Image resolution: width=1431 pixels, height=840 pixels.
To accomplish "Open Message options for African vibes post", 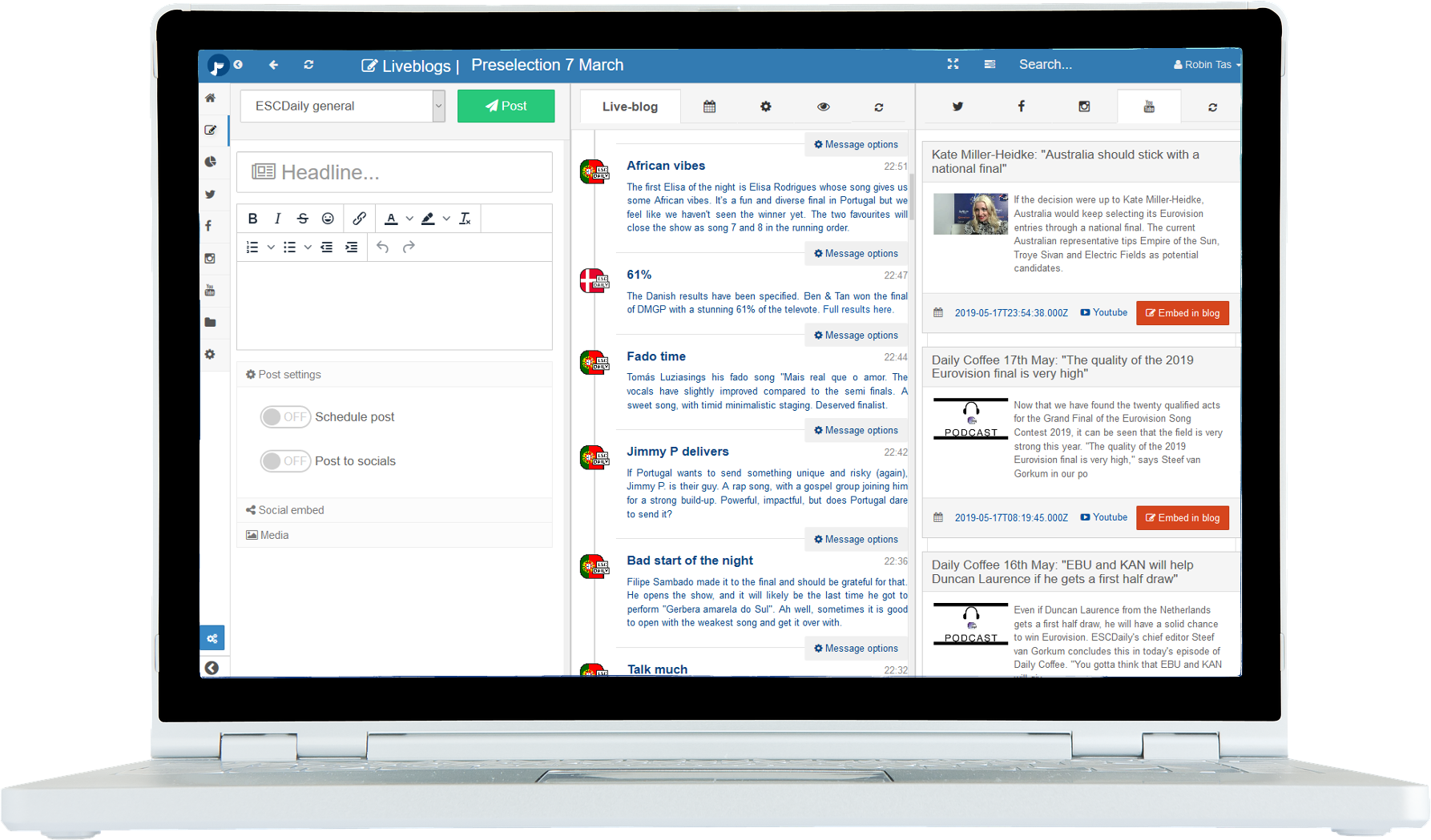I will [x=856, y=145].
